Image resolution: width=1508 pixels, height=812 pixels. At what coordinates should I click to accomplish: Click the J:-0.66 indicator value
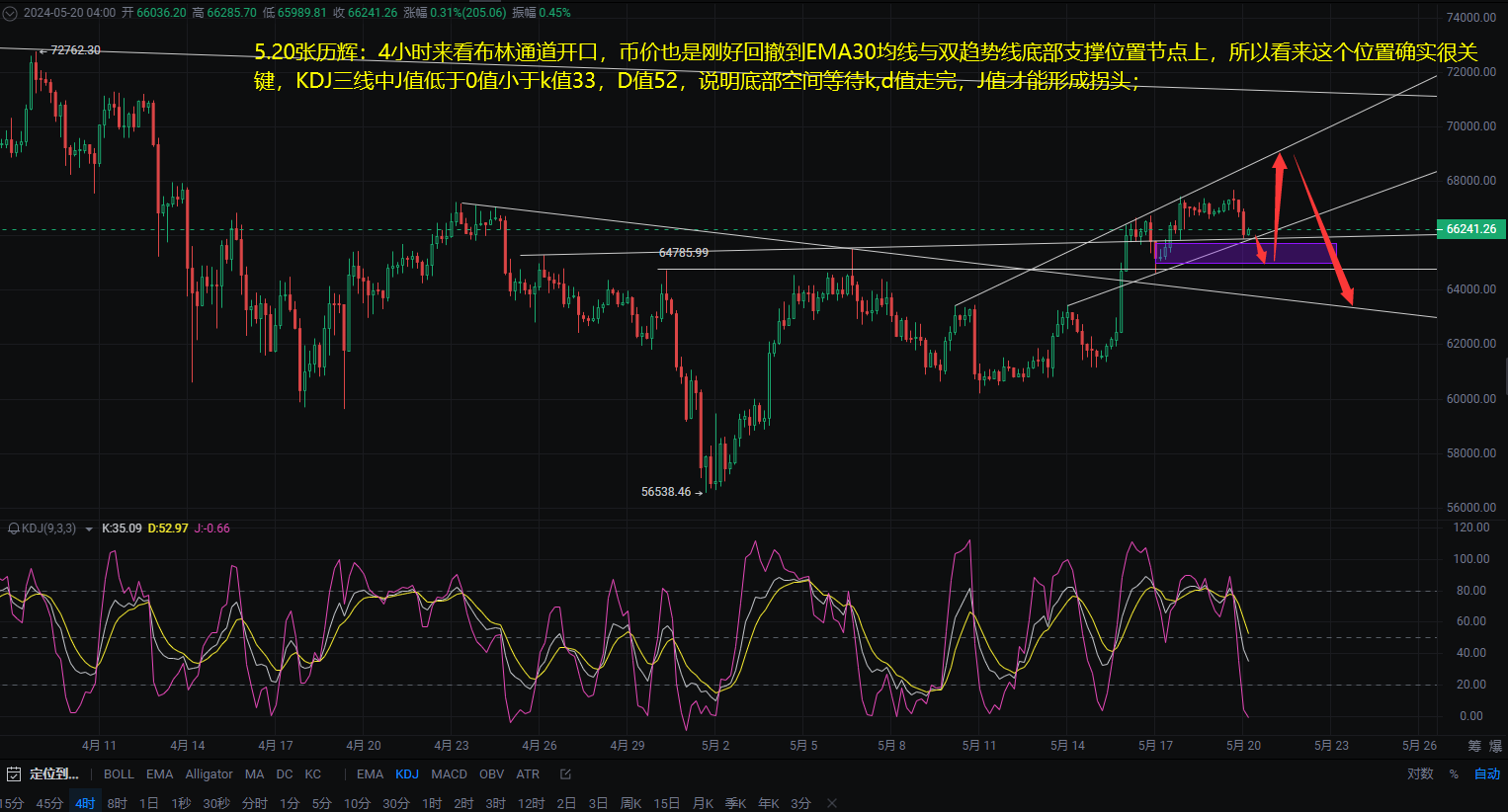coord(212,528)
